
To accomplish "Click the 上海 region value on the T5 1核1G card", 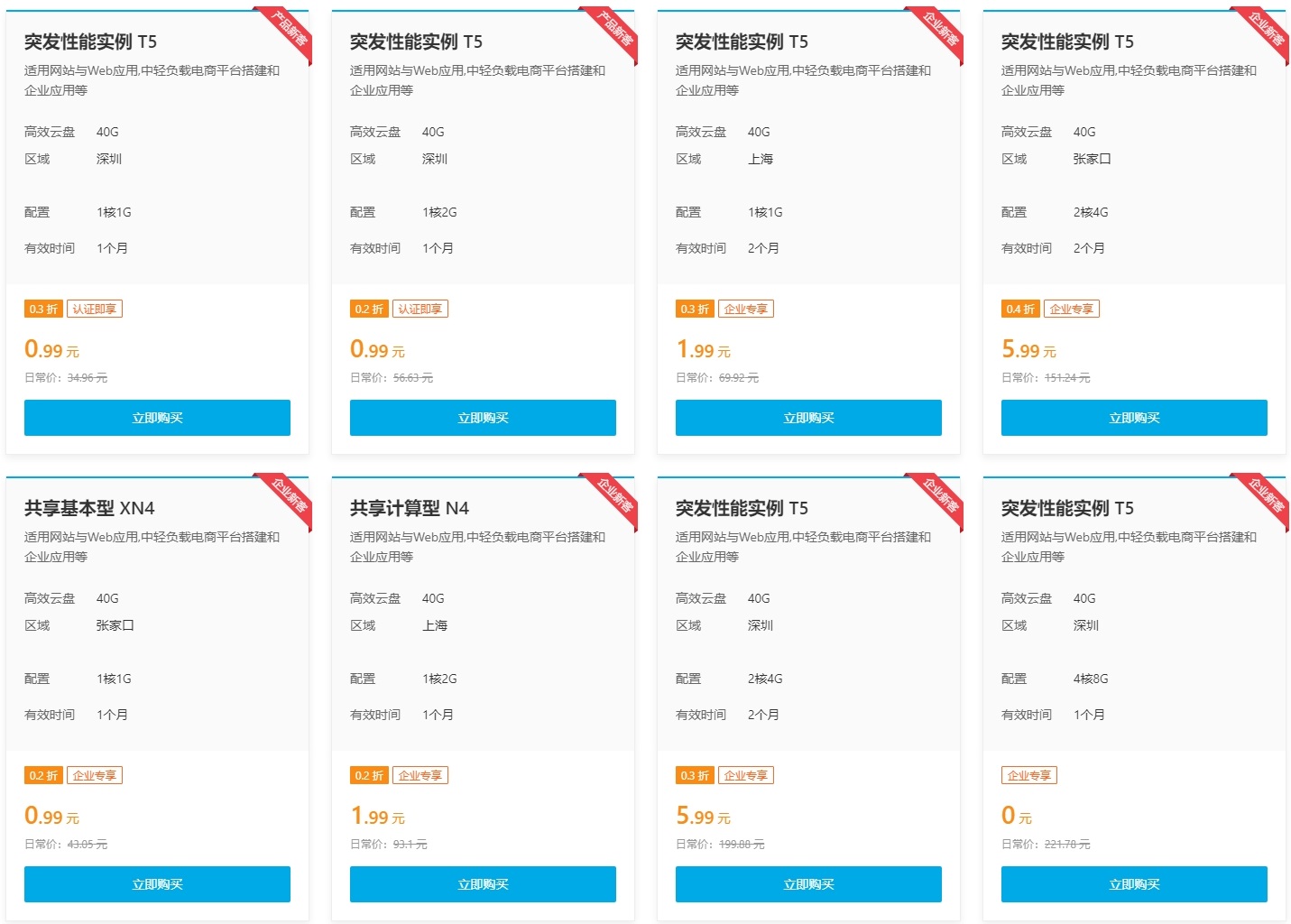I will [761, 159].
